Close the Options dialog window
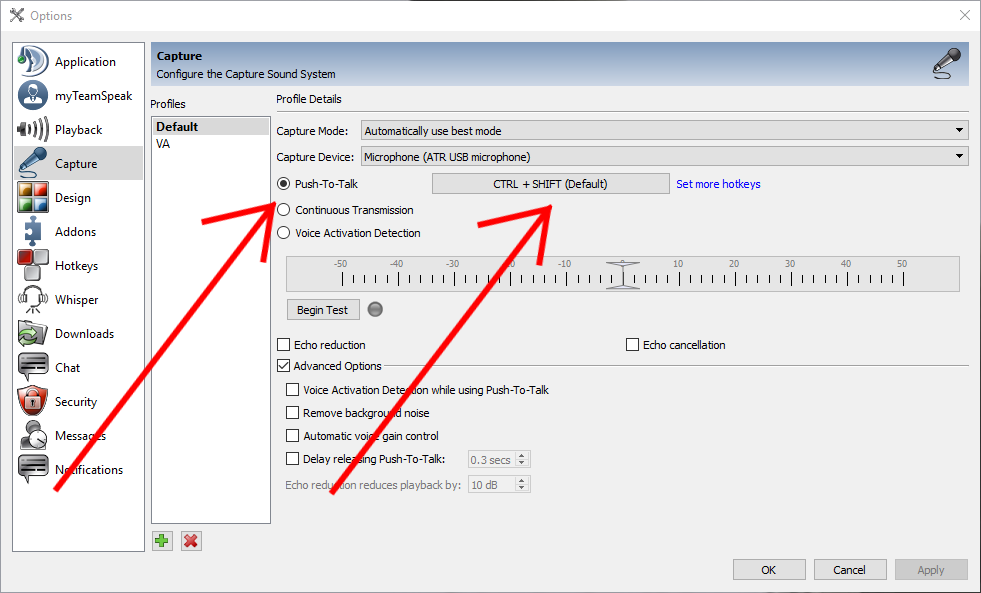 (965, 15)
